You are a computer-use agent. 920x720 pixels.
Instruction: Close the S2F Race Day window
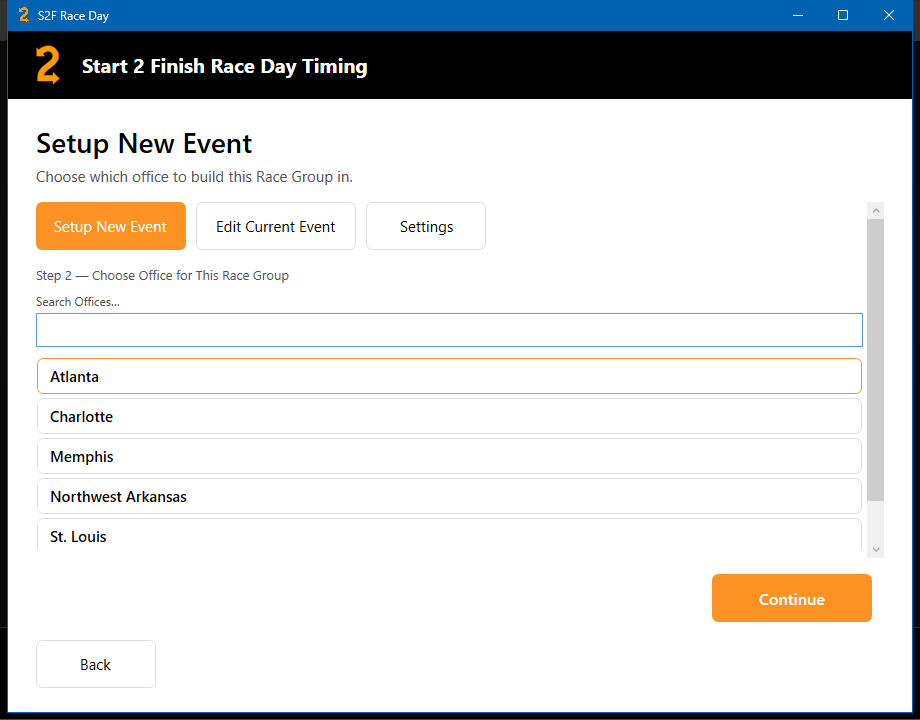pyautogui.click(x=889, y=15)
